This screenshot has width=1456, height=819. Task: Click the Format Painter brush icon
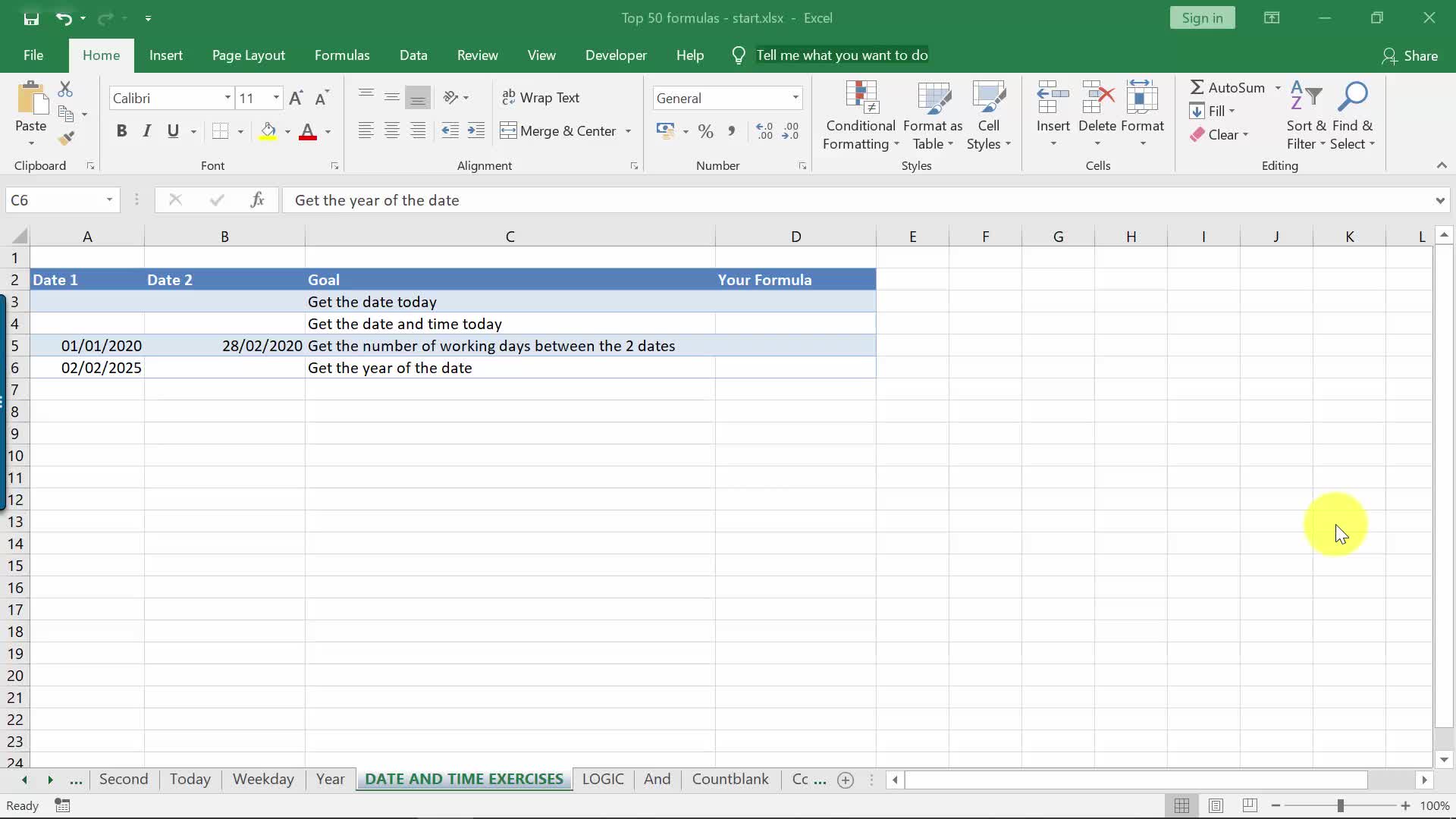66,138
